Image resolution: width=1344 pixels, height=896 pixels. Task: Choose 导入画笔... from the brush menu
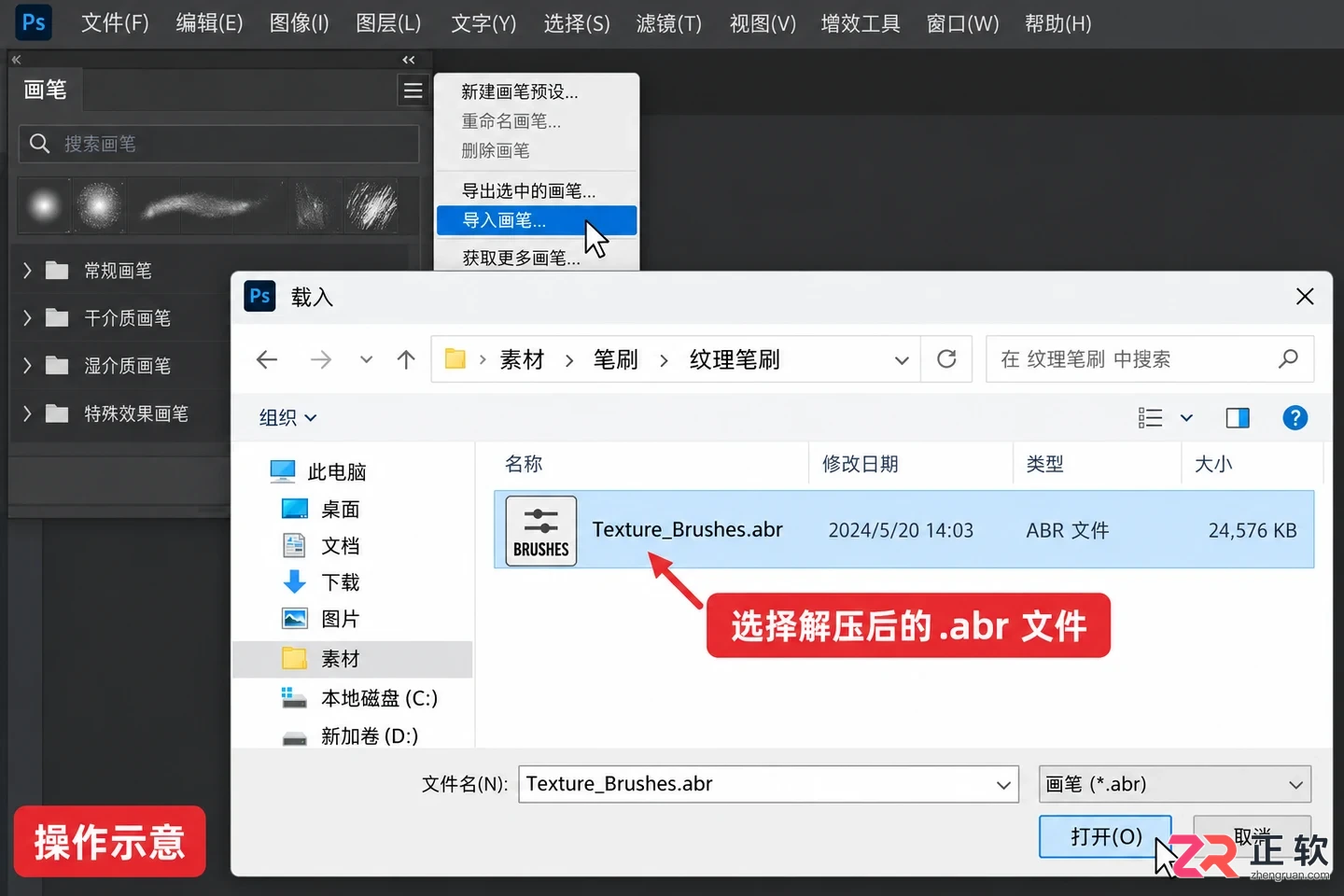coord(537,220)
